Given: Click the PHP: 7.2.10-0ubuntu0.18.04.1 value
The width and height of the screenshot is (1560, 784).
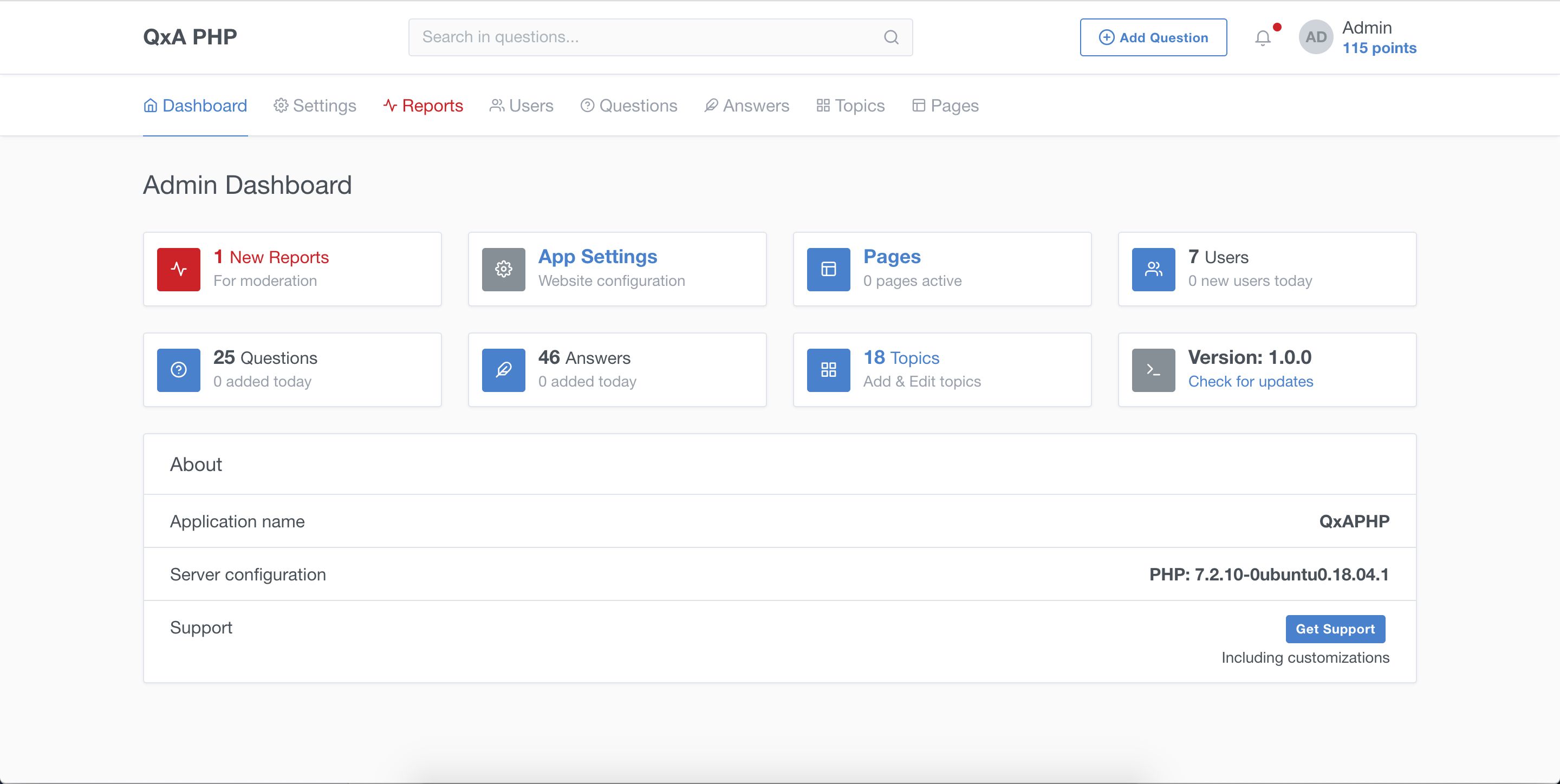Looking at the screenshot, I should pyautogui.click(x=1269, y=574).
